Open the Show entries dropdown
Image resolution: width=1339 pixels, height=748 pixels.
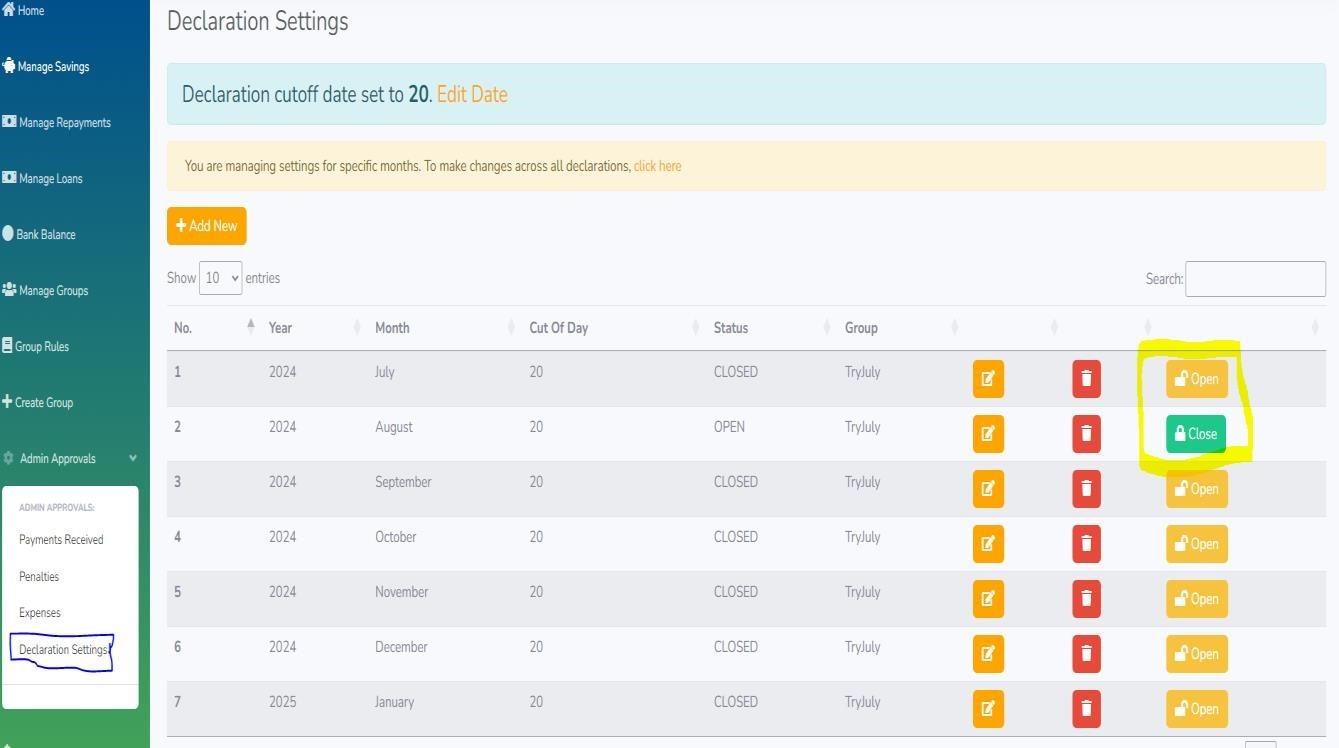[x=220, y=278]
